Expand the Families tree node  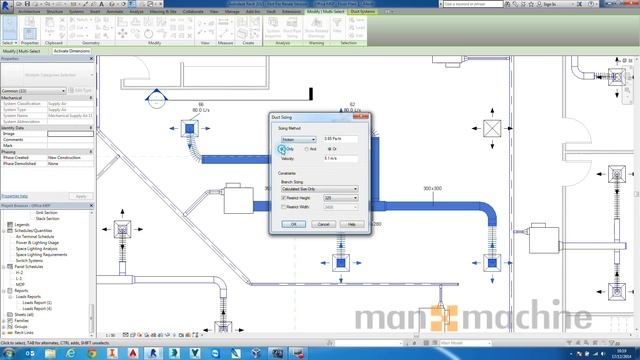[4, 321]
